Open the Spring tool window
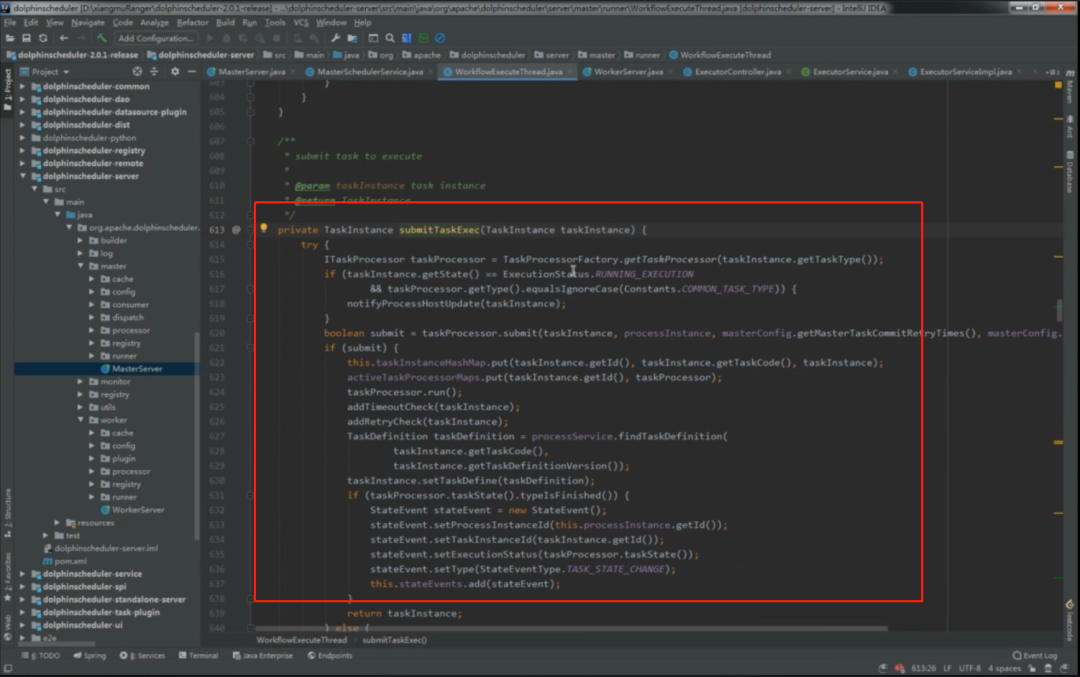 [x=90, y=656]
